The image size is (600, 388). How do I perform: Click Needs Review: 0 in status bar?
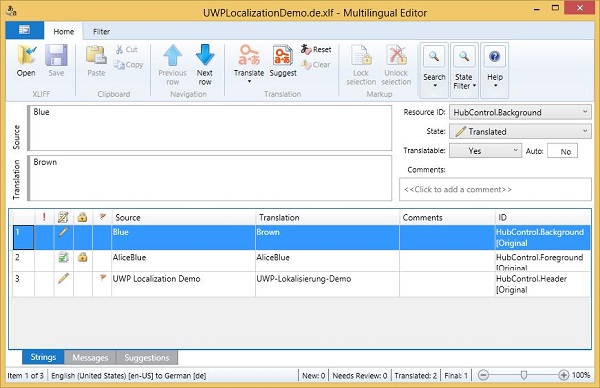point(360,375)
